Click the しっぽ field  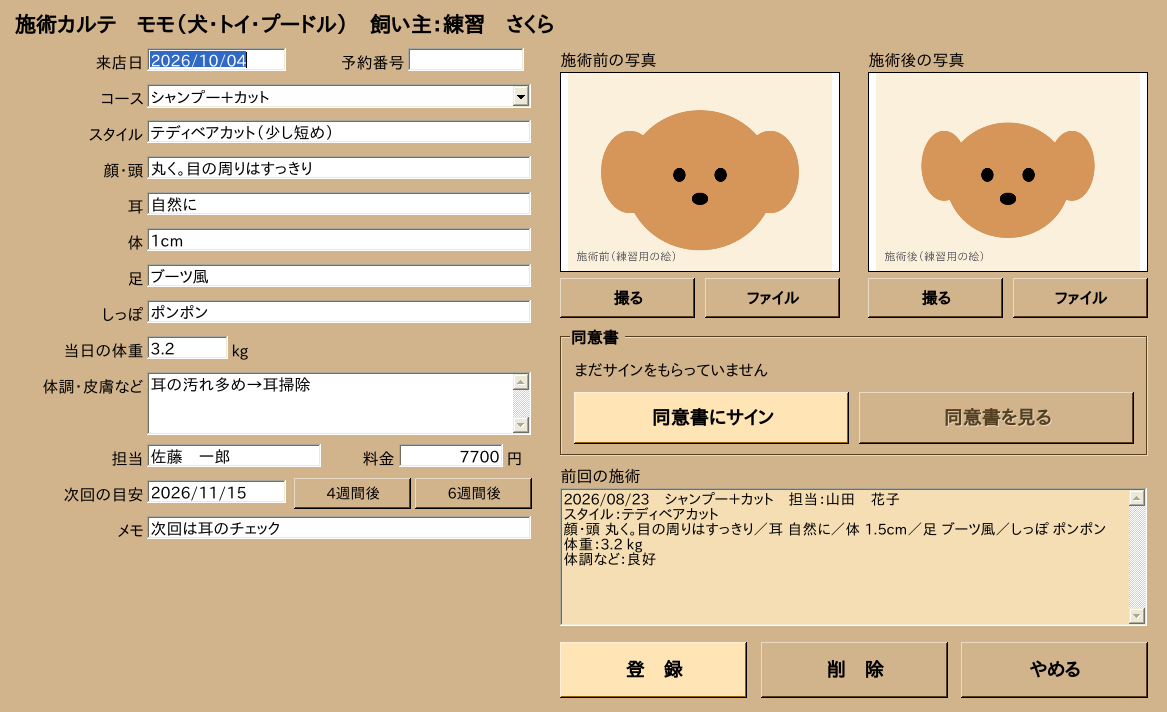coord(339,312)
